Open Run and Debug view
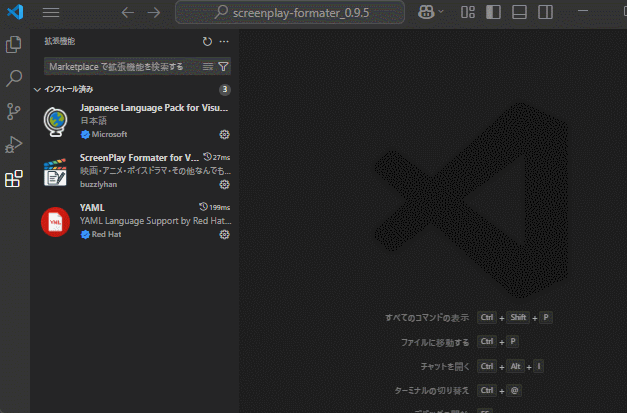The height and width of the screenshot is (413, 627). click(x=14, y=145)
